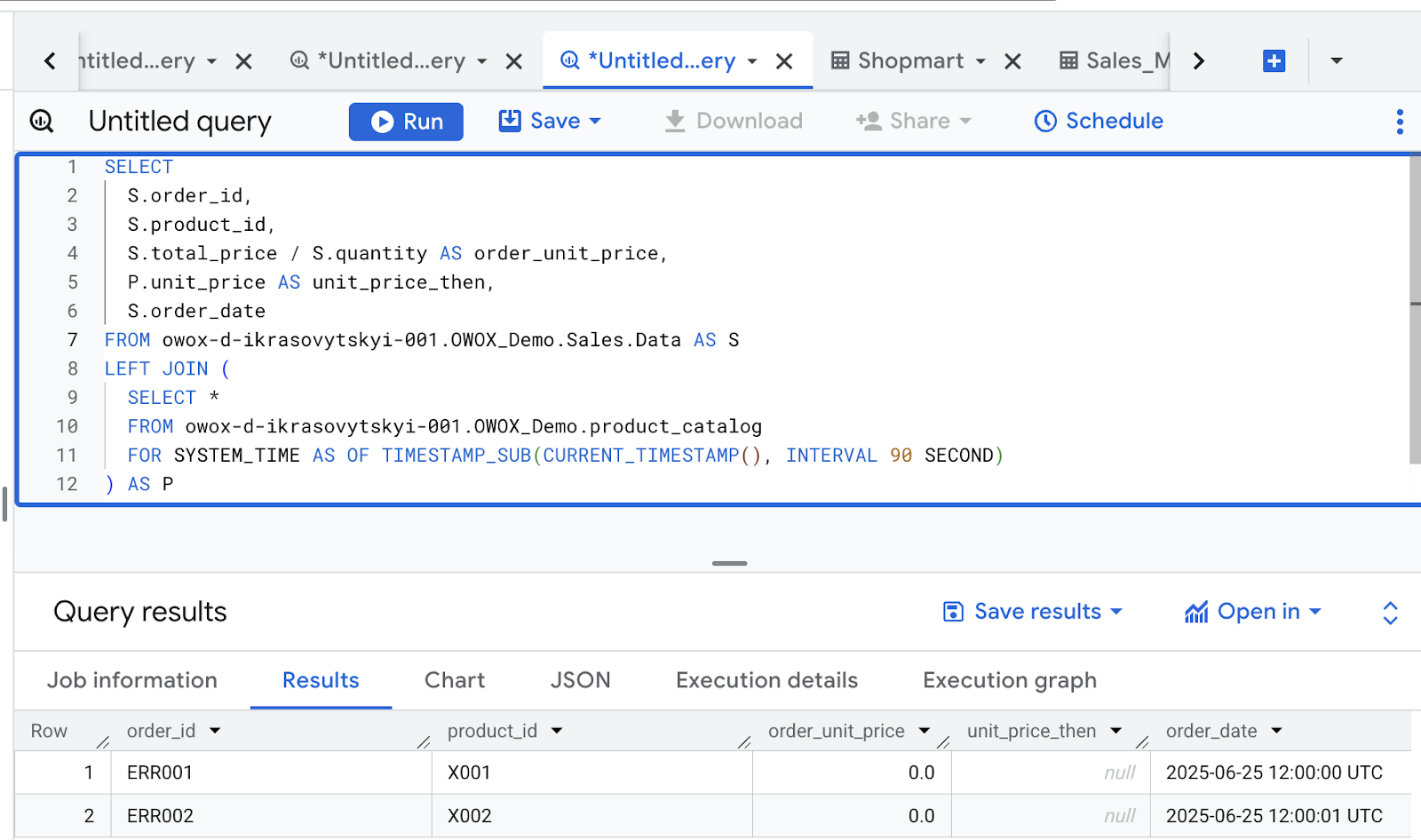
Task: Click editor line number 12
Action: tap(67, 484)
